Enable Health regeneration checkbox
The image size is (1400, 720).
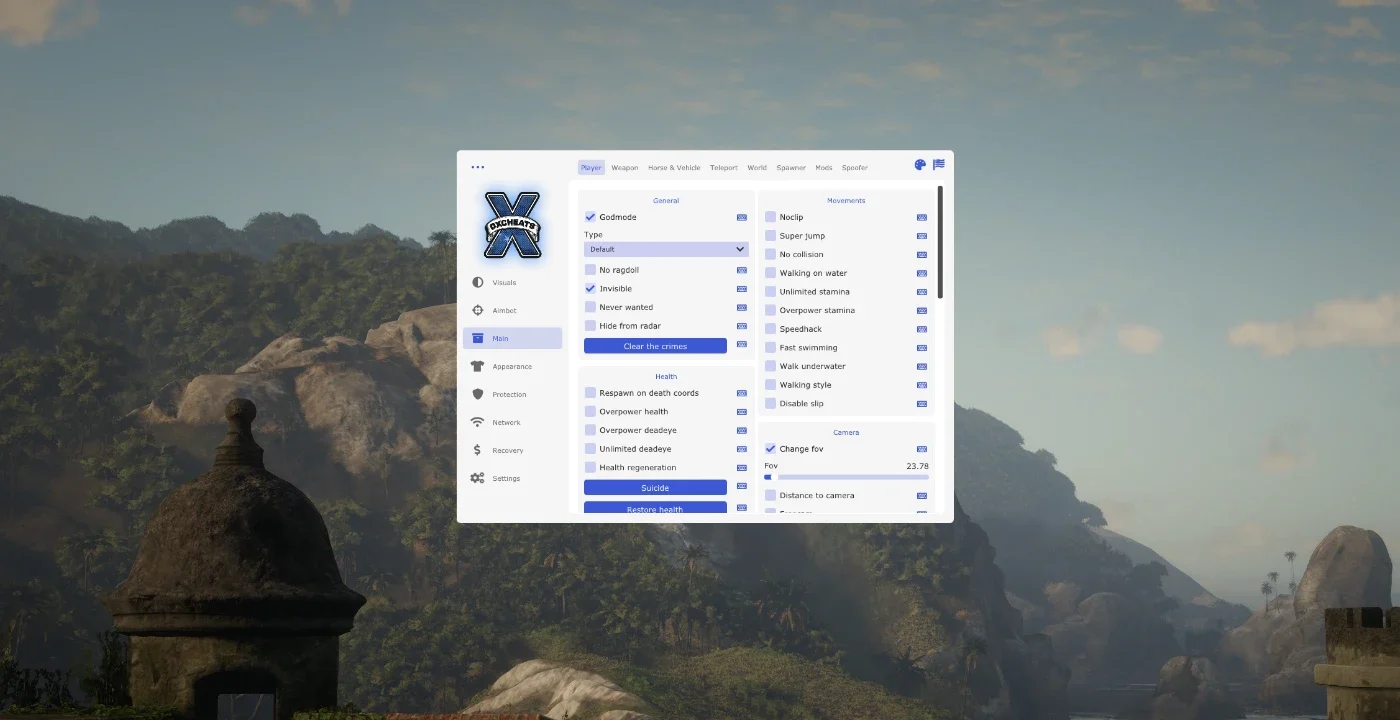590,468
